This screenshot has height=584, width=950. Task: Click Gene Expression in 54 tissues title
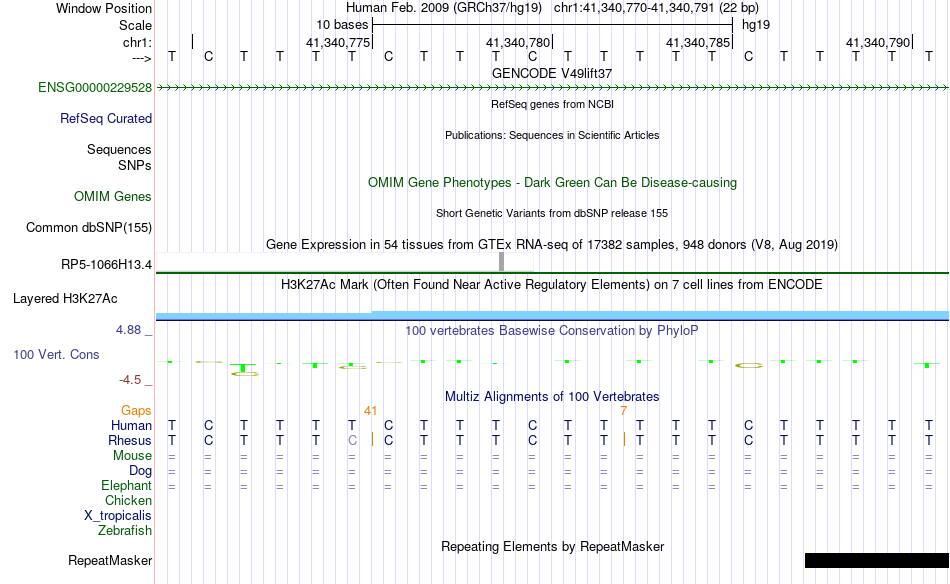[552, 245]
